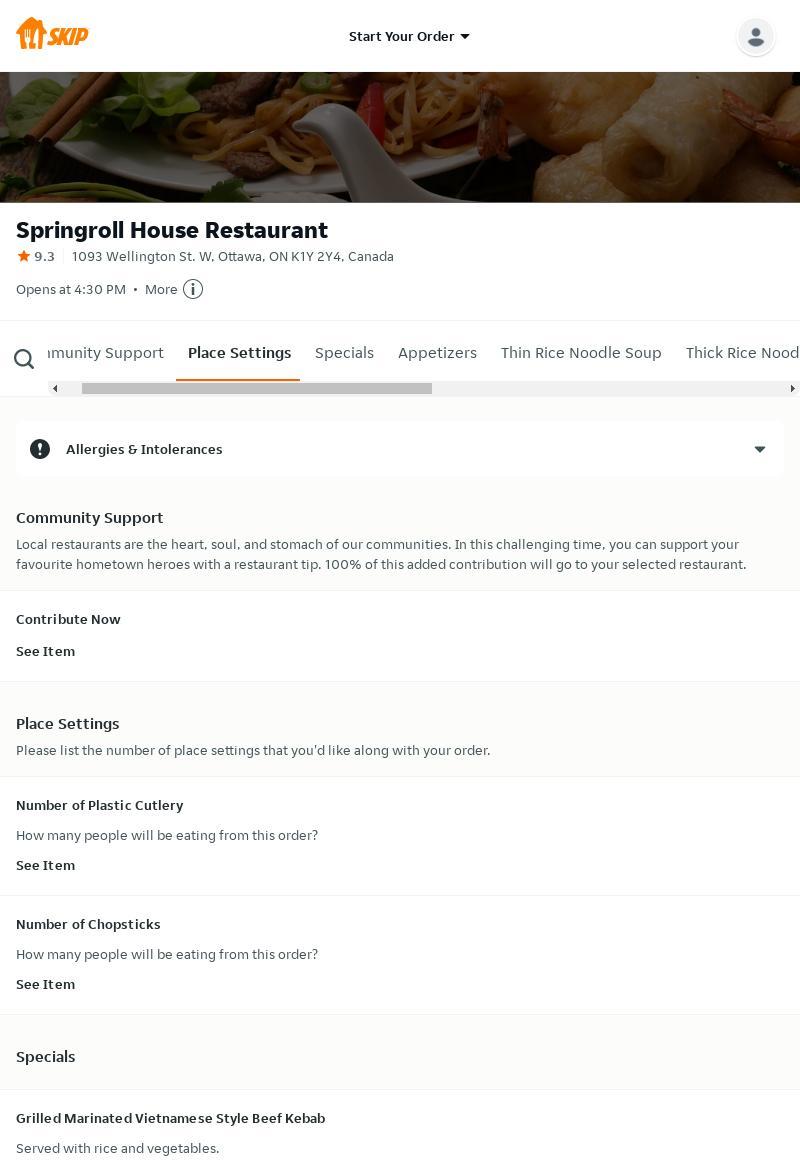800x1160 pixels.
Task: Click the allergies exclamation warning icon
Action: coord(40,449)
